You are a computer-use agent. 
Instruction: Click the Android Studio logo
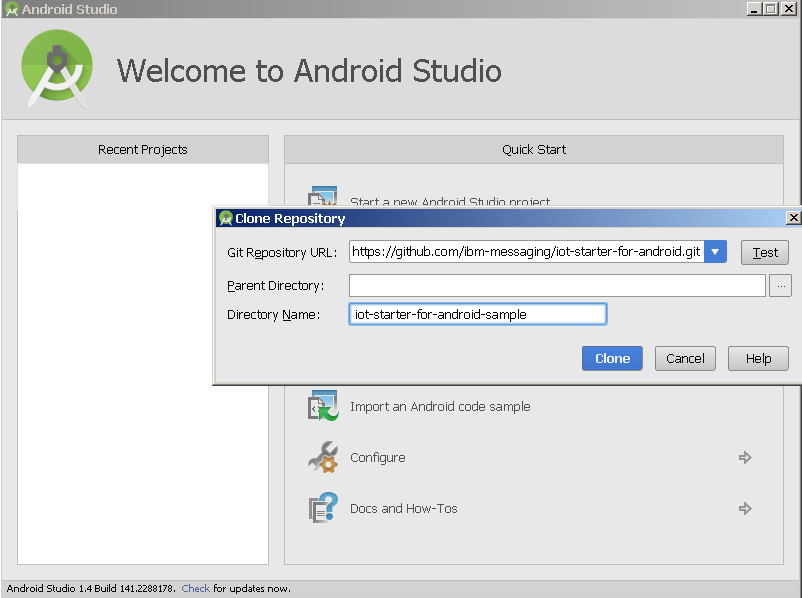[x=57, y=68]
